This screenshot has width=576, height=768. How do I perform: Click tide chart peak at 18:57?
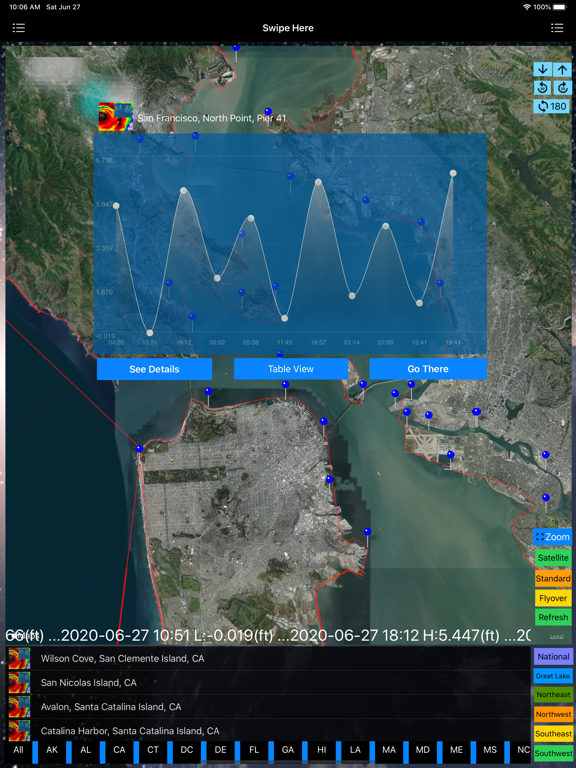pos(318,182)
